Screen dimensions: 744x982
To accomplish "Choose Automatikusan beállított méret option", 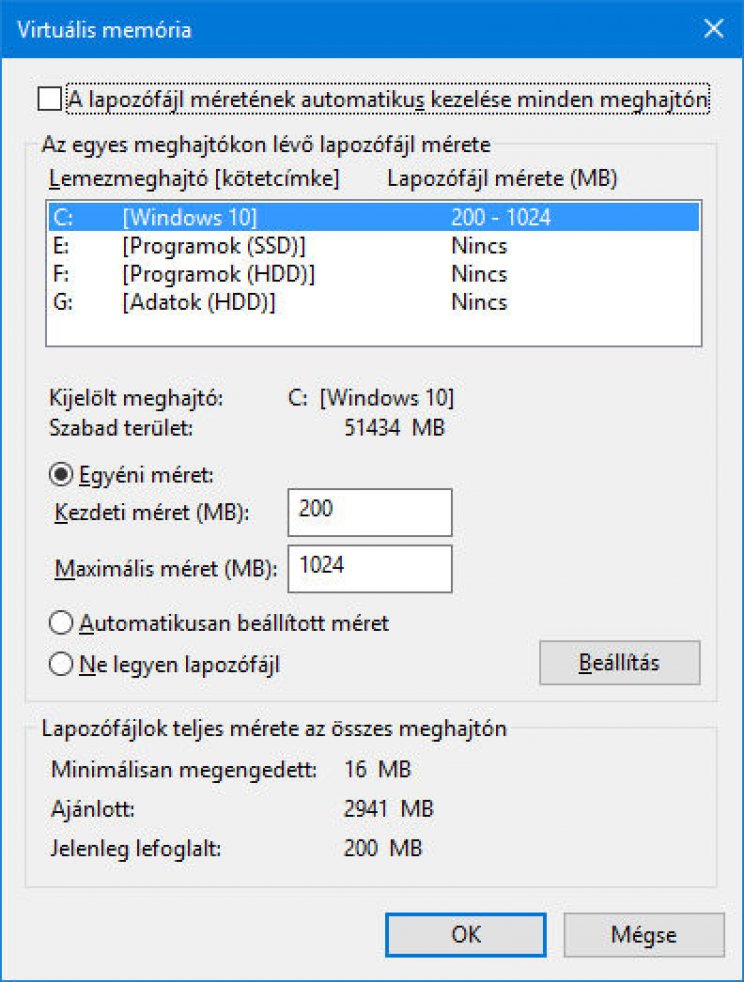I will (61, 623).
